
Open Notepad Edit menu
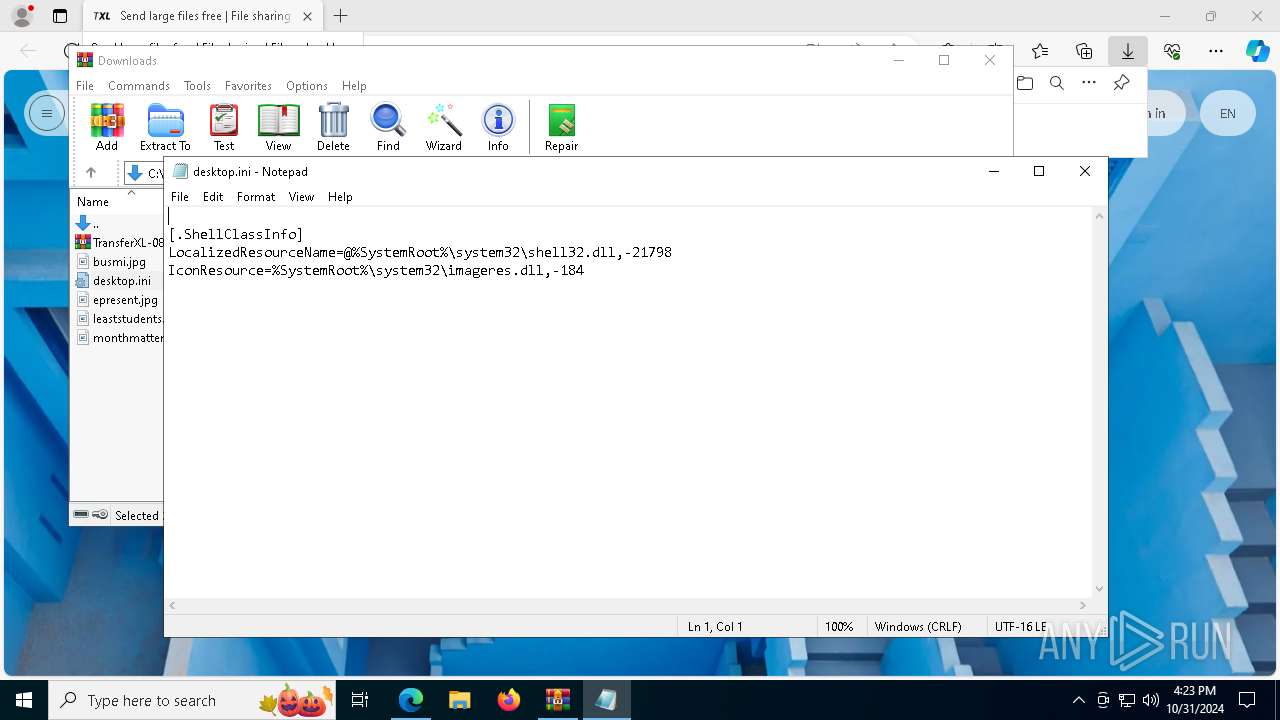pyautogui.click(x=213, y=197)
